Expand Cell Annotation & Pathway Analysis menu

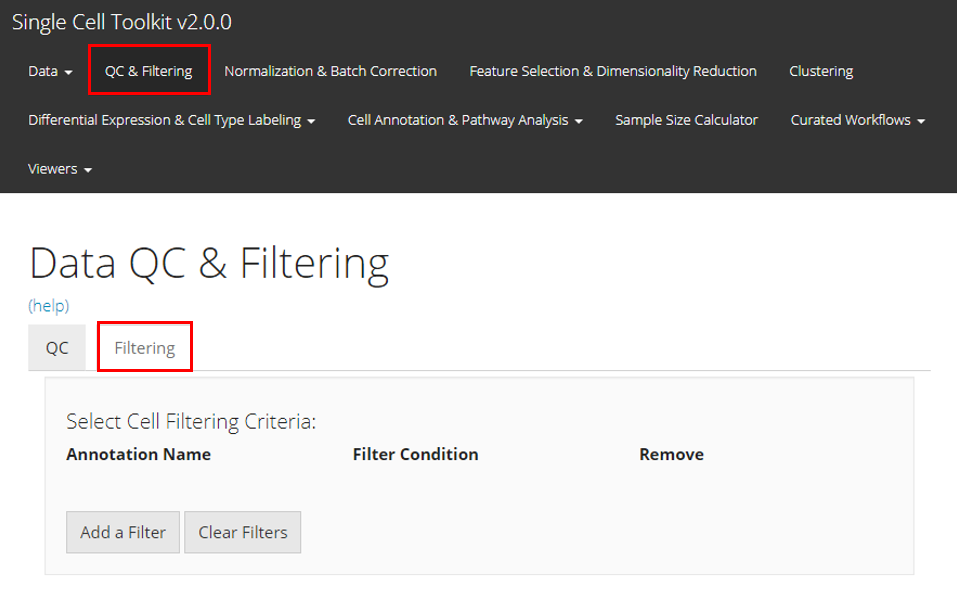click(465, 120)
